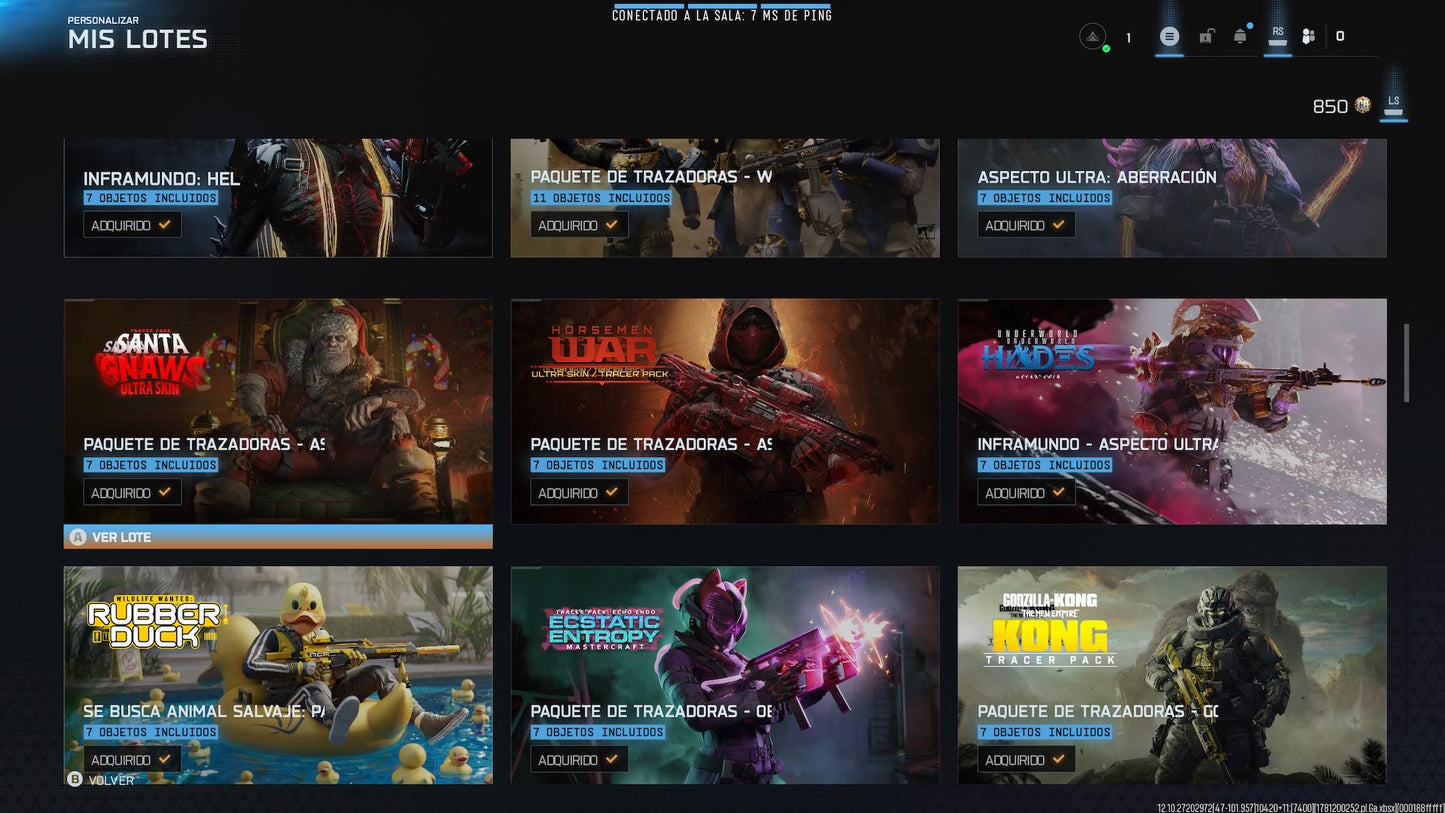Select the LS stick prompt icon
Image resolution: width=1445 pixels, height=813 pixels.
tap(1393, 105)
